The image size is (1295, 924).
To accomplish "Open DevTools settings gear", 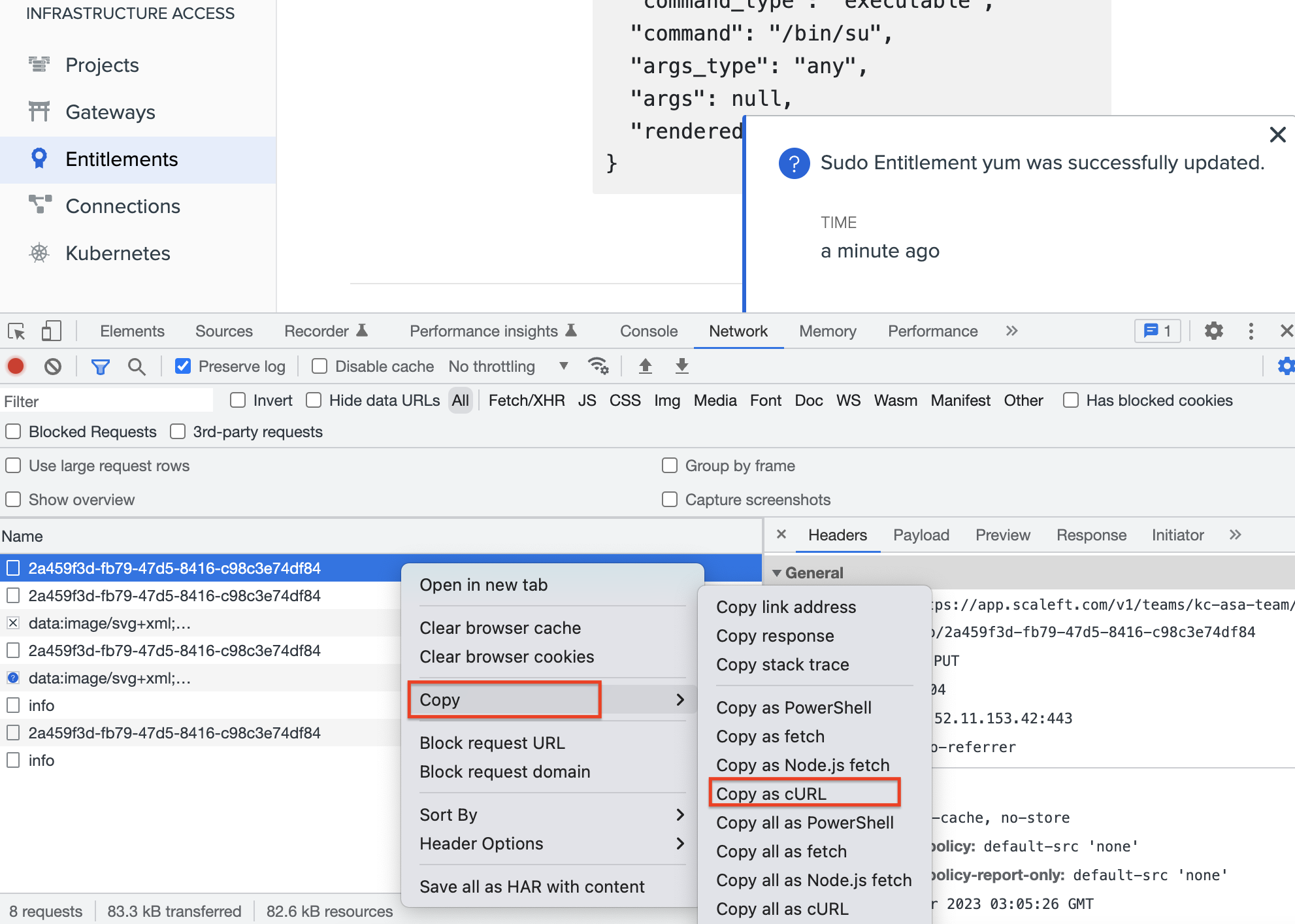I will [x=1214, y=331].
